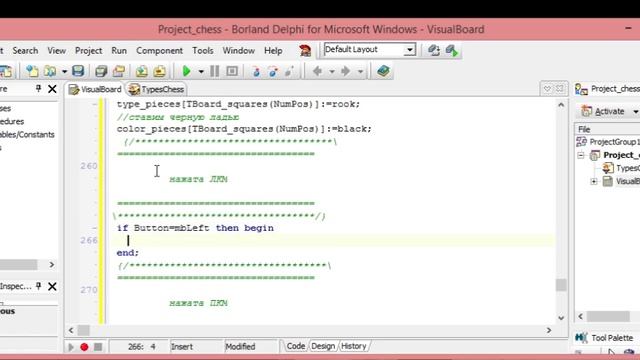Open the Search menu
Screen dimensions: 640x360
click(x=25, y=51)
